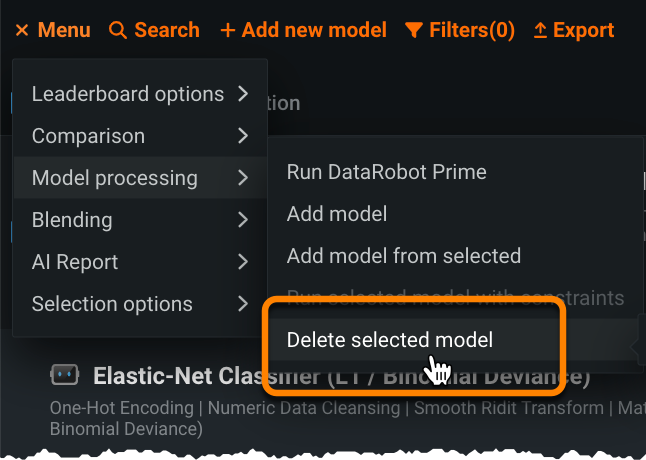Click the robot icon beside Elastic-Net Classifier
Screen dimensions: 646x460
coord(64,375)
